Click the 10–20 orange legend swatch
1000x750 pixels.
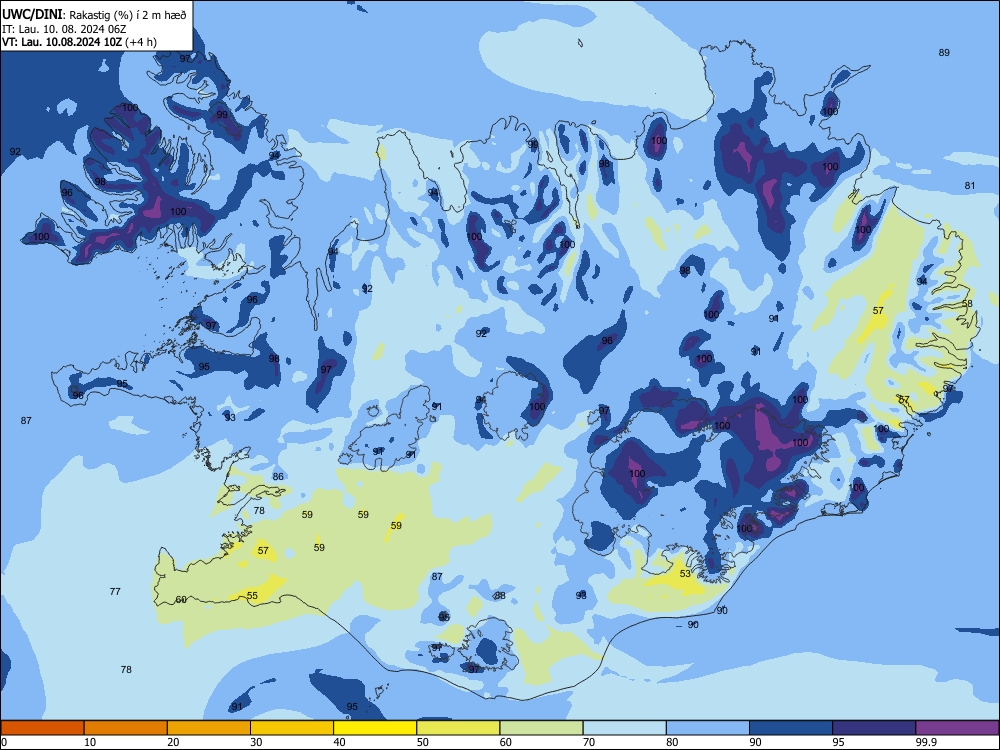pyautogui.click(x=126, y=728)
